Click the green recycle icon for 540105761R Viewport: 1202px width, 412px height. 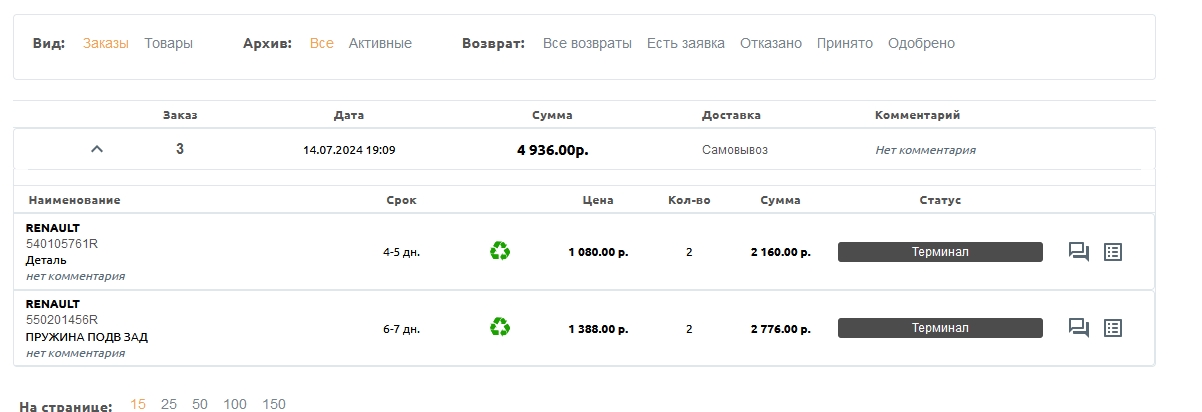500,251
